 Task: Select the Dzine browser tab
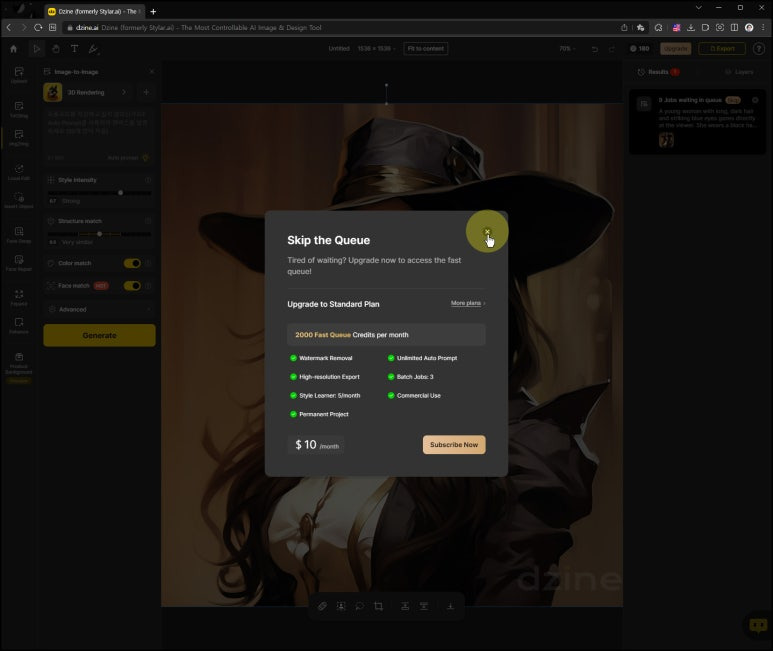[x=94, y=11]
